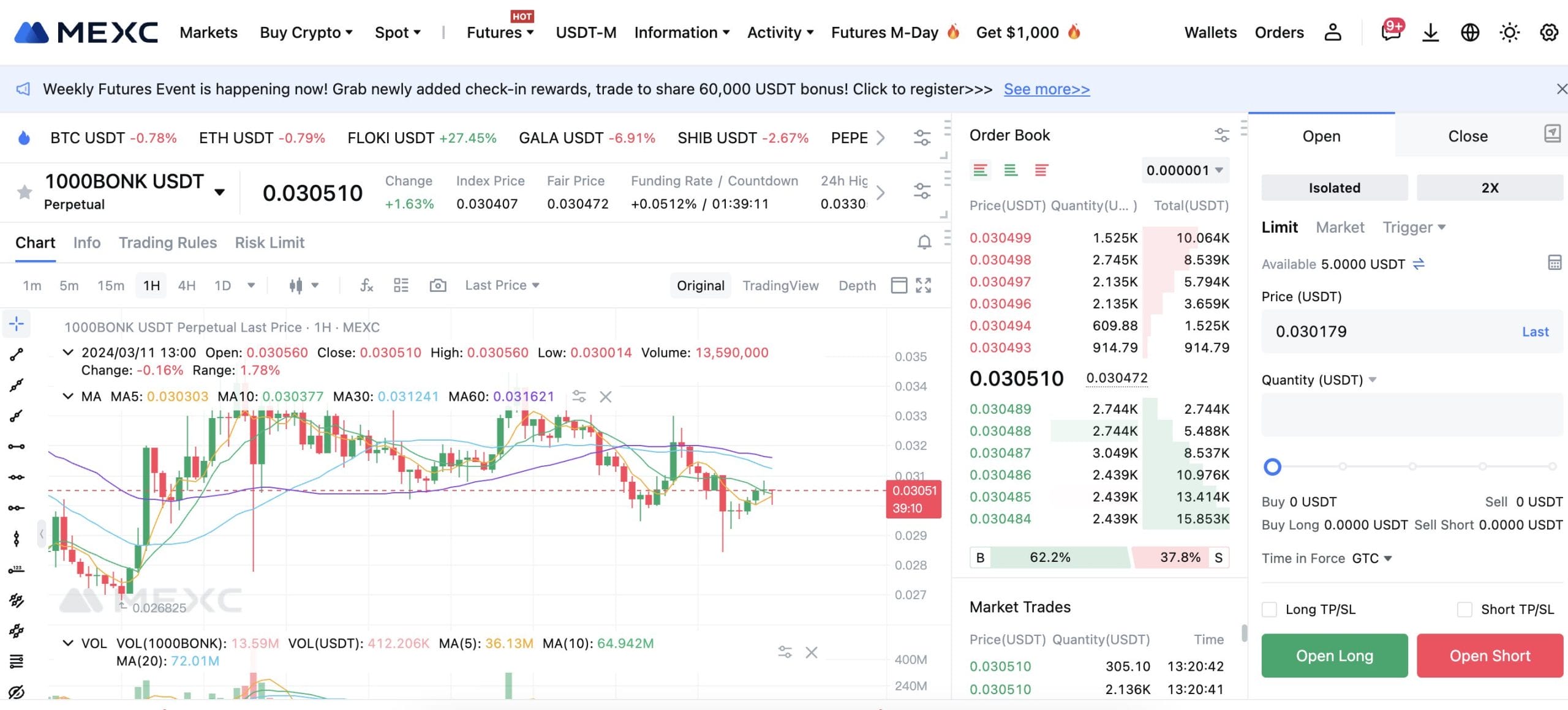Switch to the Close position tab
The image size is (1568, 710).
click(x=1468, y=136)
